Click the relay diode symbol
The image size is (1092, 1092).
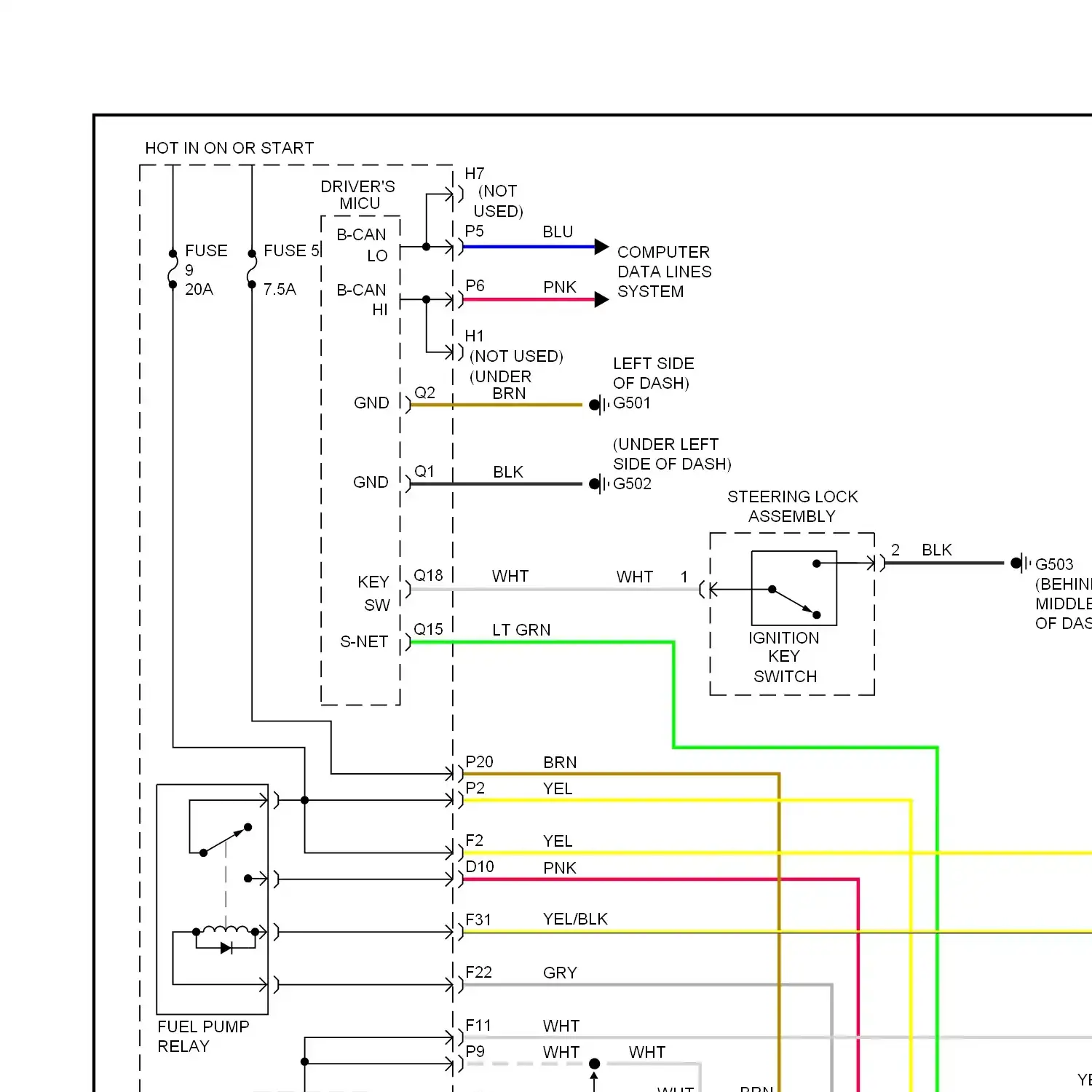click(226, 948)
